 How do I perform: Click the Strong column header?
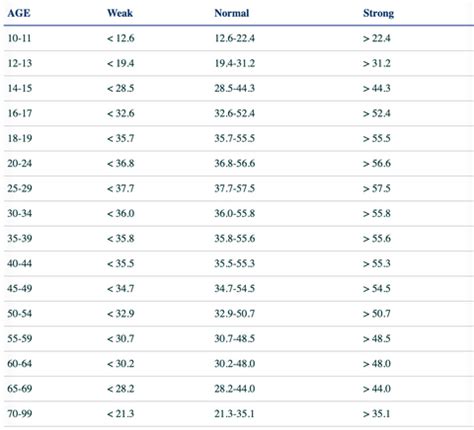[x=379, y=13]
